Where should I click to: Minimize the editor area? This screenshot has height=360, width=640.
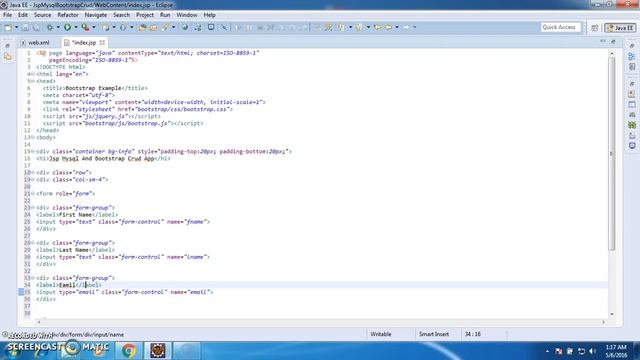pyautogui.click(x=603, y=42)
